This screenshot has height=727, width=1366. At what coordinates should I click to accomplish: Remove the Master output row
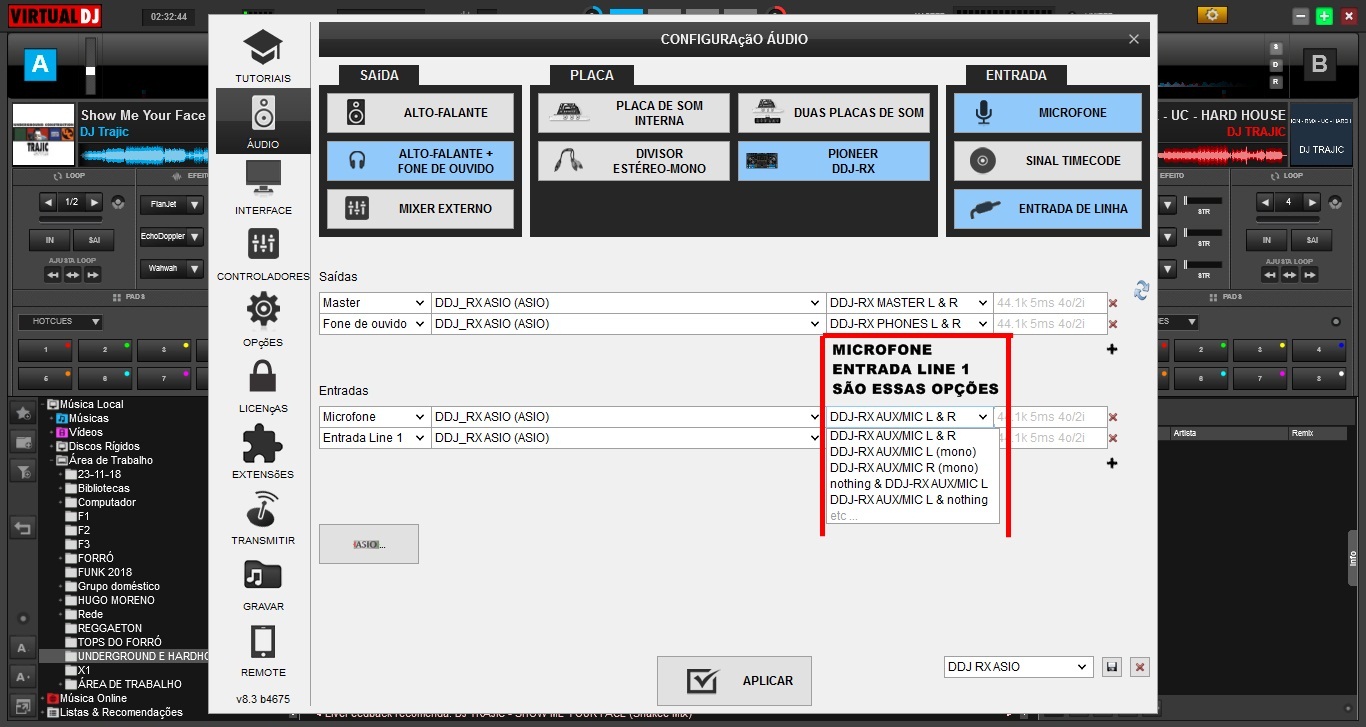click(x=1112, y=303)
